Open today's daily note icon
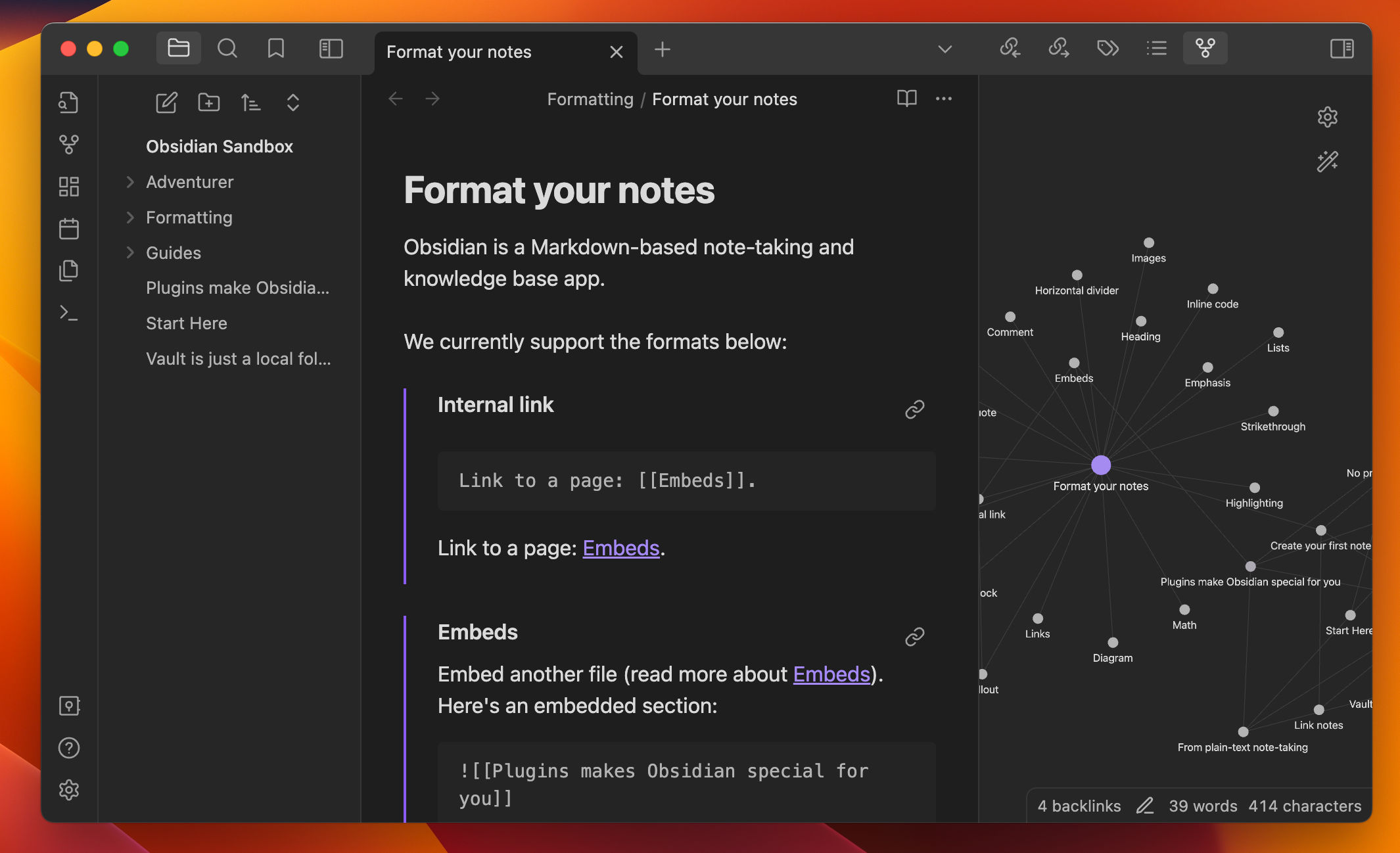This screenshot has height=853, width=1400. [69, 229]
